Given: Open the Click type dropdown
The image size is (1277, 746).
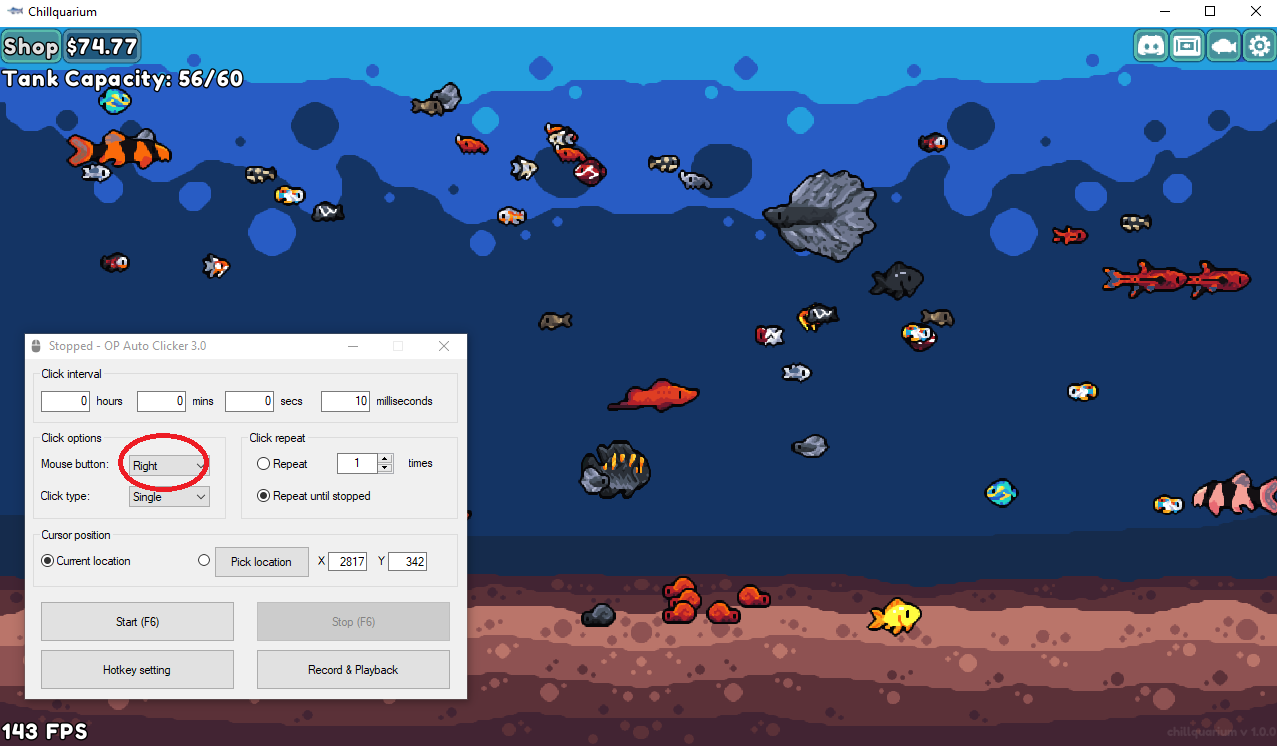Looking at the screenshot, I should pyautogui.click(x=169, y=496).
